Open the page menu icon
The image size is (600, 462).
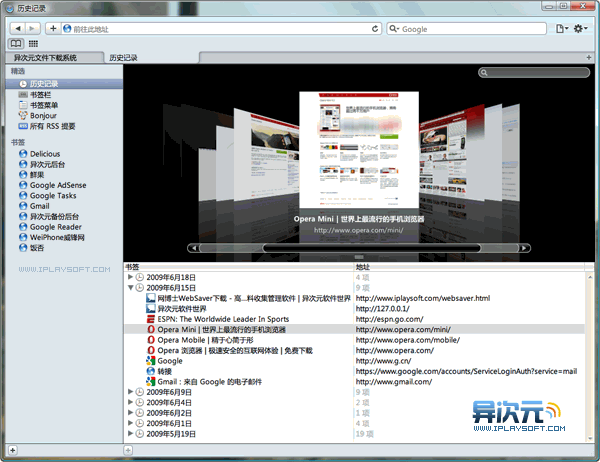(x=562, y=29)
